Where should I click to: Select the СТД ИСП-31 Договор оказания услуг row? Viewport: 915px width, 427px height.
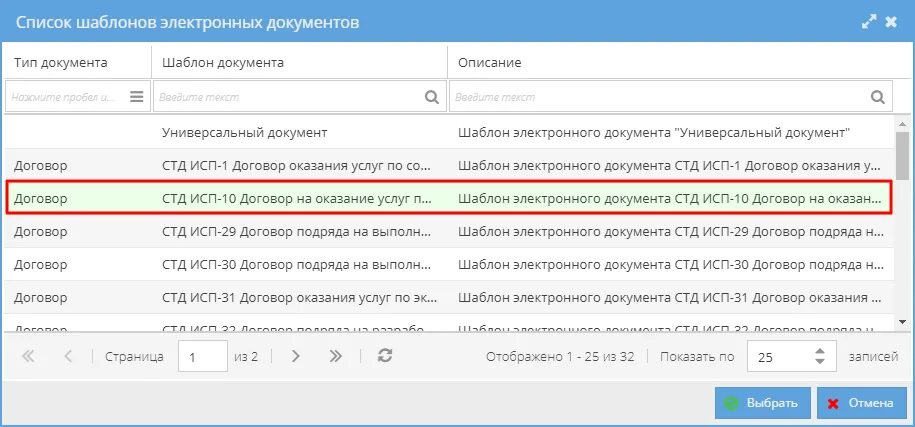click(x=449, y=298)
